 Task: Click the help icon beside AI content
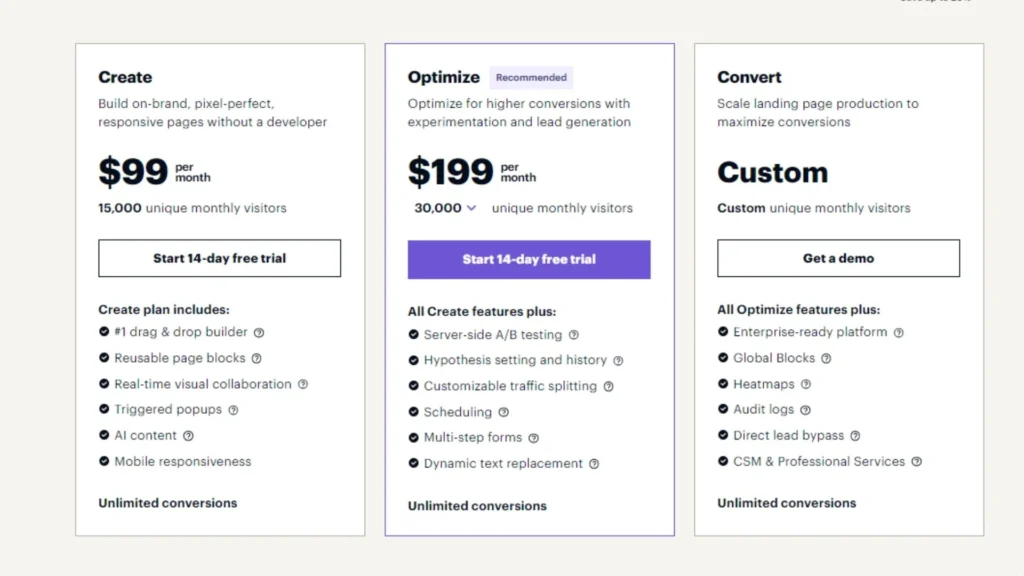[189, 435]
